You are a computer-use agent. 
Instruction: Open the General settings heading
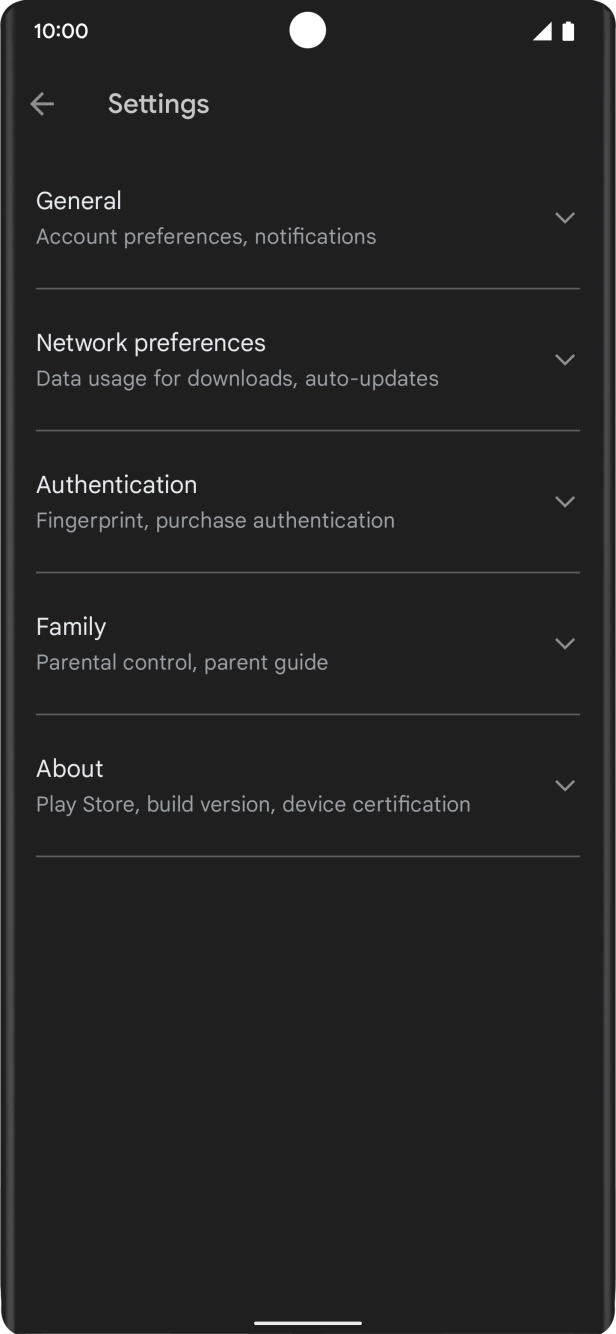tap(79, 201)
